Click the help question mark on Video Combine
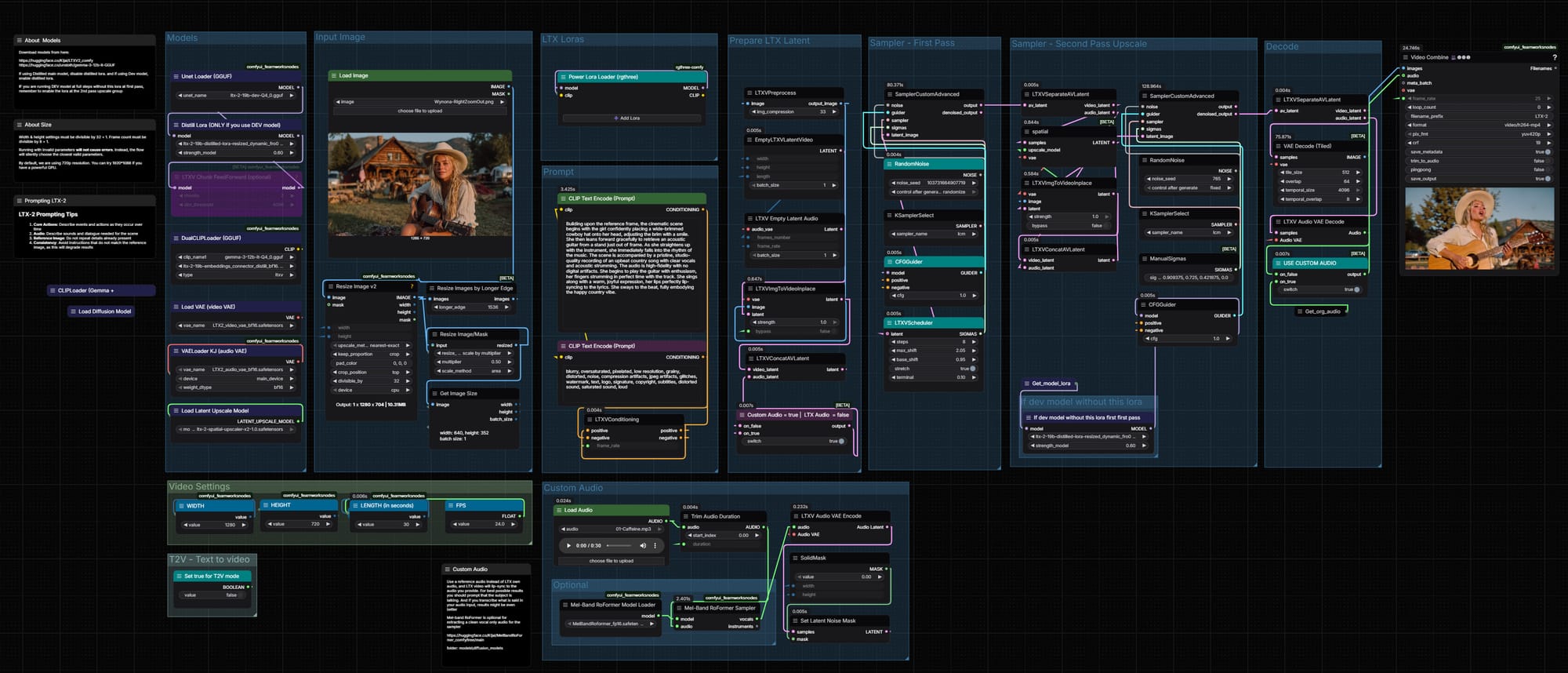The width and height of the screenshot is (1568, 673). coord(1554,57)
